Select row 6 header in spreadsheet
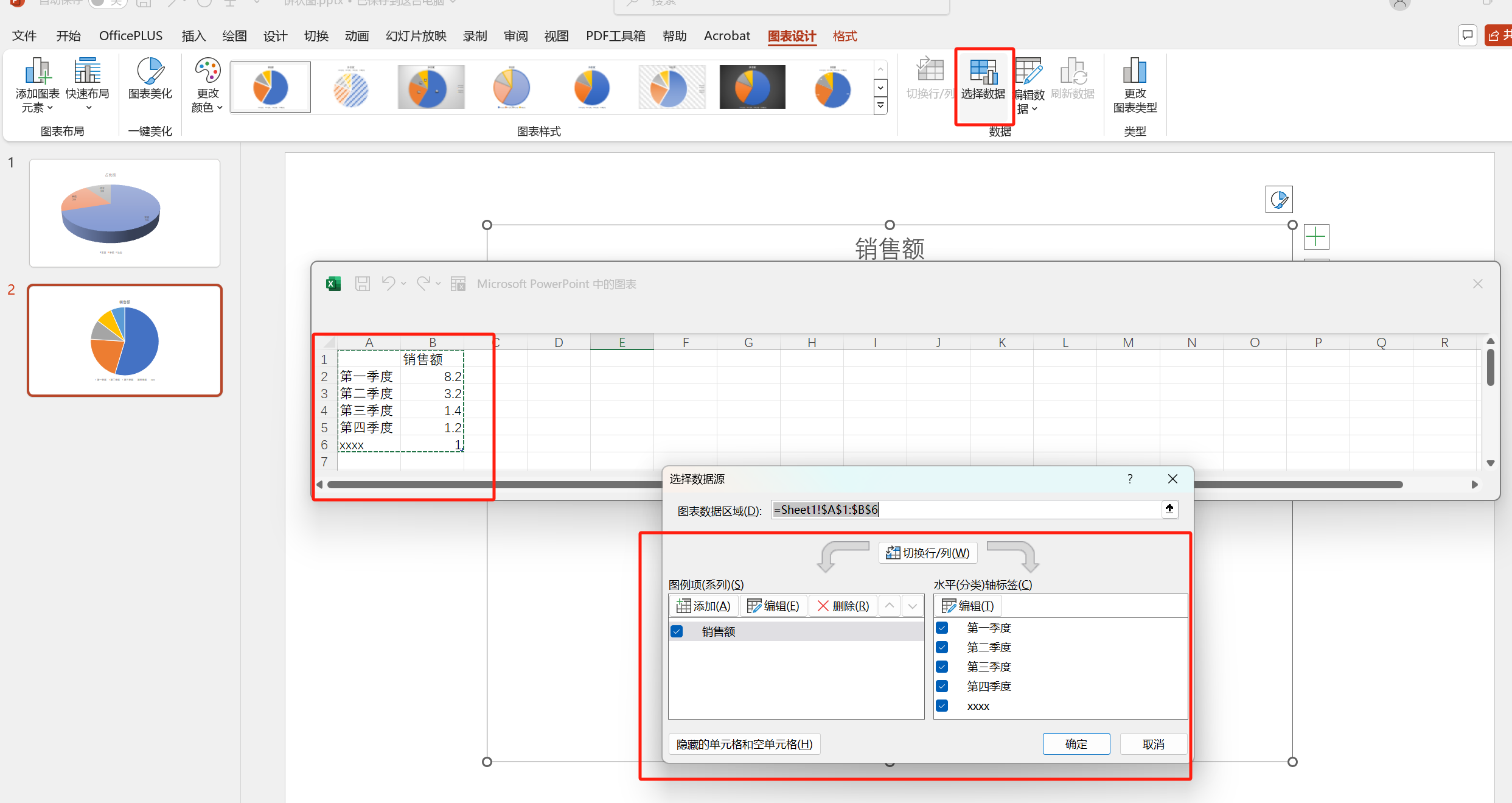 [x=324, y=444]
